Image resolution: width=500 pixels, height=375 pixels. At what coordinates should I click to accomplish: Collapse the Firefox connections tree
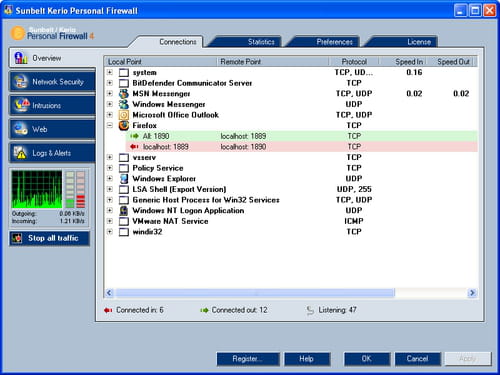110,126
